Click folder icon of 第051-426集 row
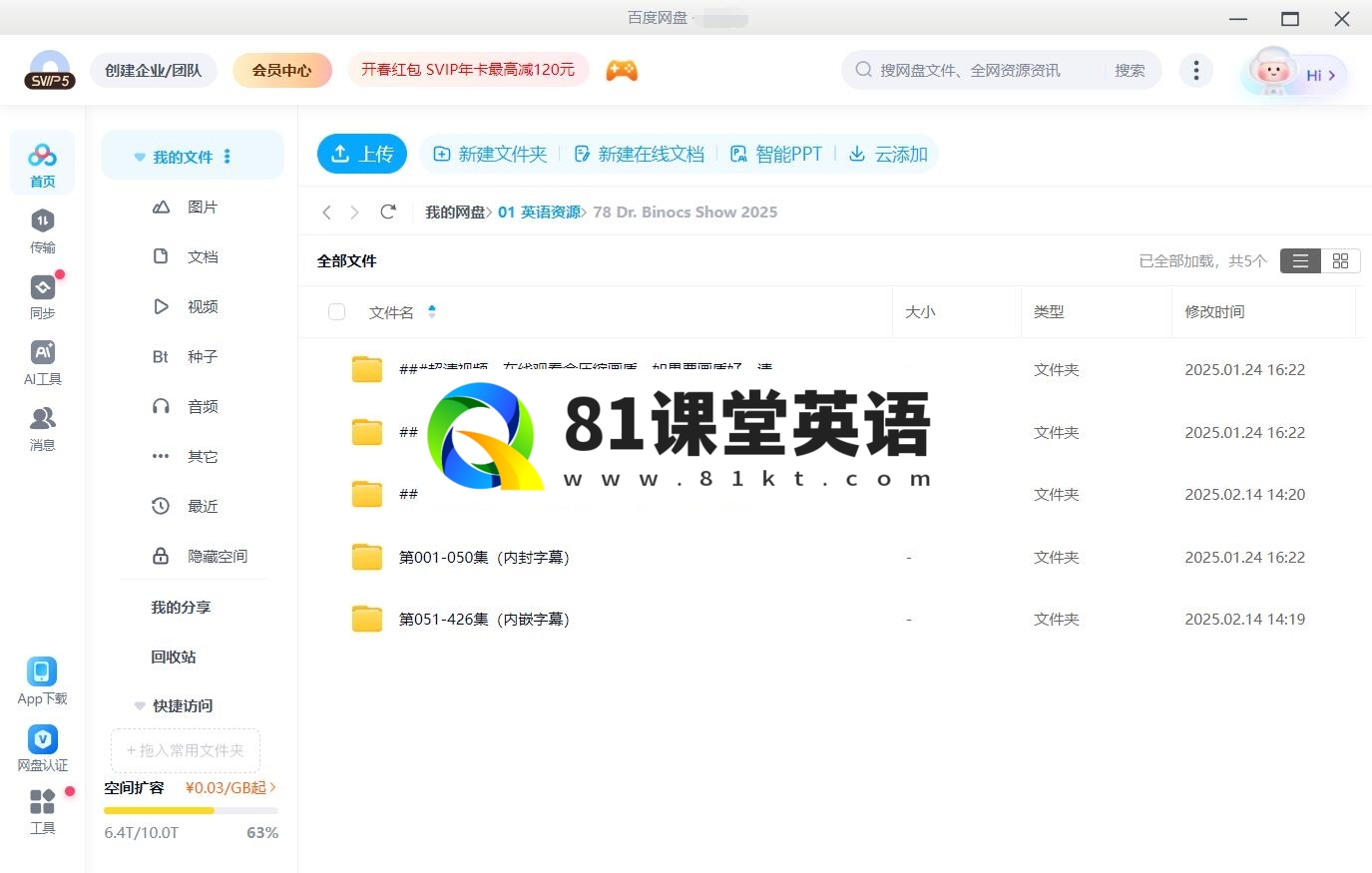This screenshot has width=1372, height=873. pyautogui.click(x=367, y=619)
